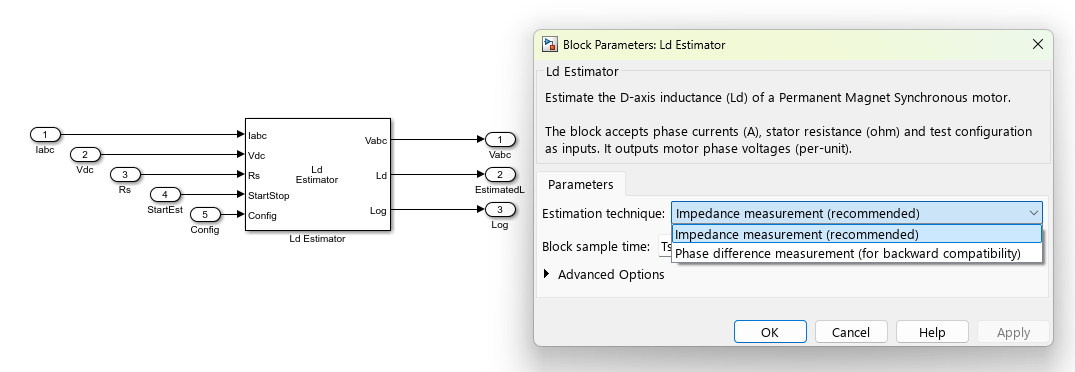Viewport: 1075px width, 372px height.
Task: Click the Block Parameters dialog title icon
Action: coord(549,45)
